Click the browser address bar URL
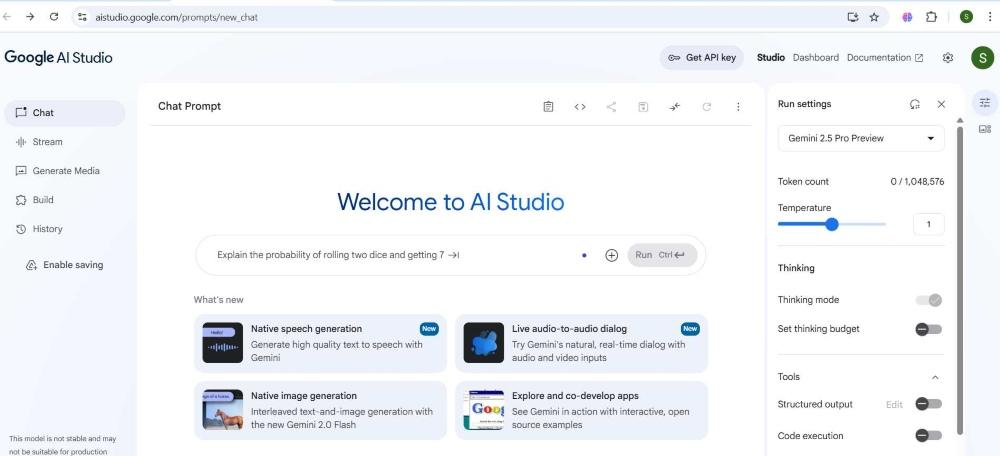1000x456 pixels. 177,17
